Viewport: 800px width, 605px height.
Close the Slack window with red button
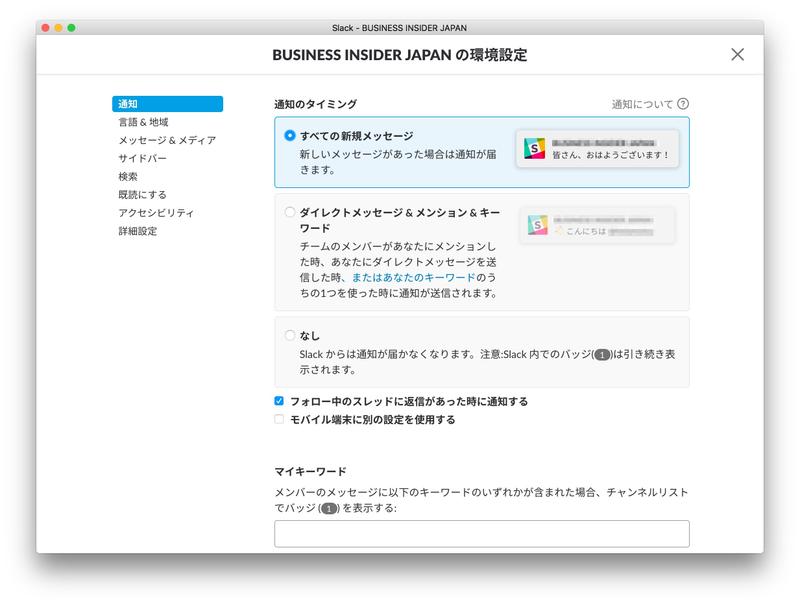pos(45,28)
